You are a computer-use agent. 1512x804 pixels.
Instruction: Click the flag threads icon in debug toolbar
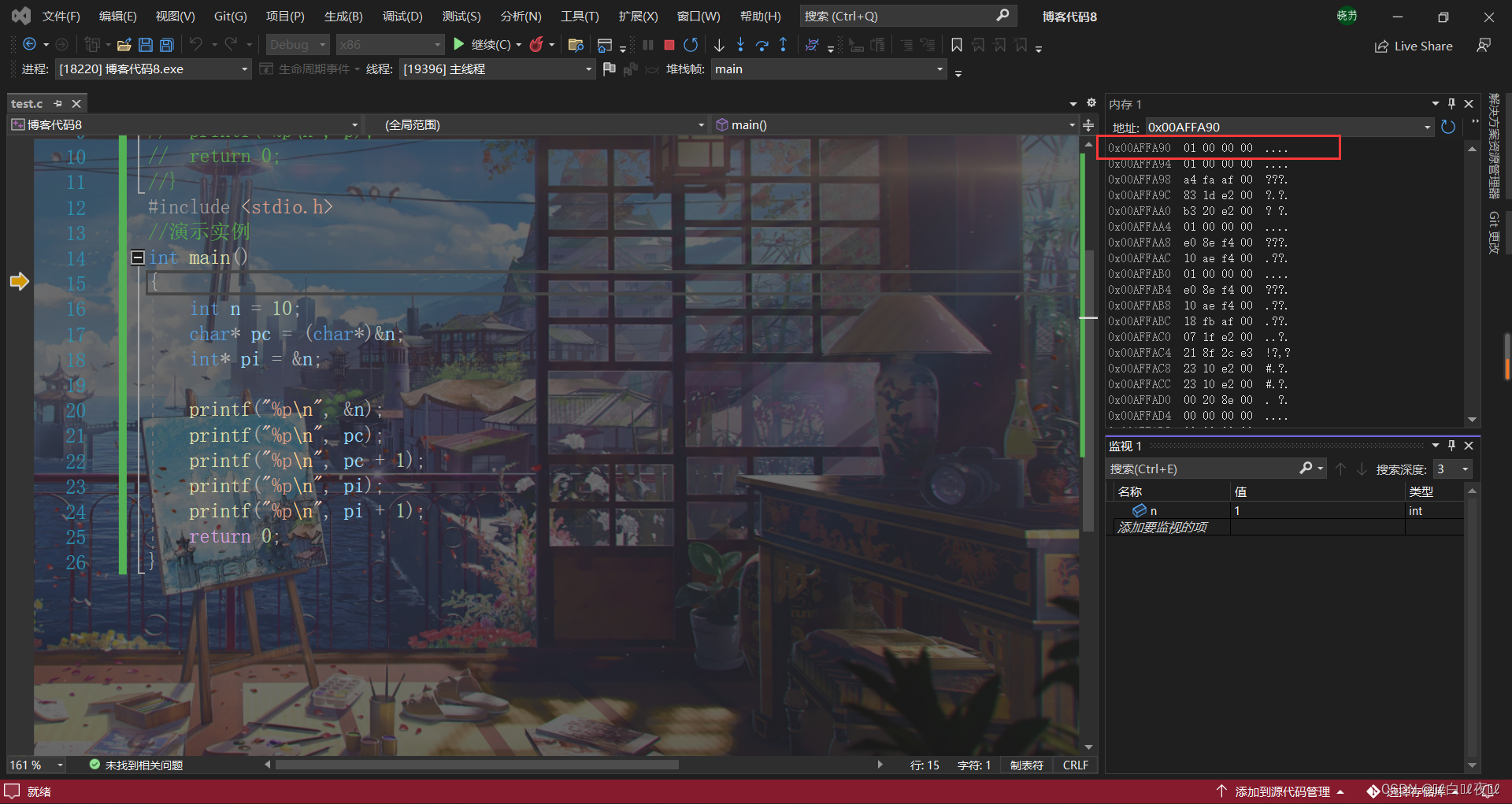coord(609,69)
